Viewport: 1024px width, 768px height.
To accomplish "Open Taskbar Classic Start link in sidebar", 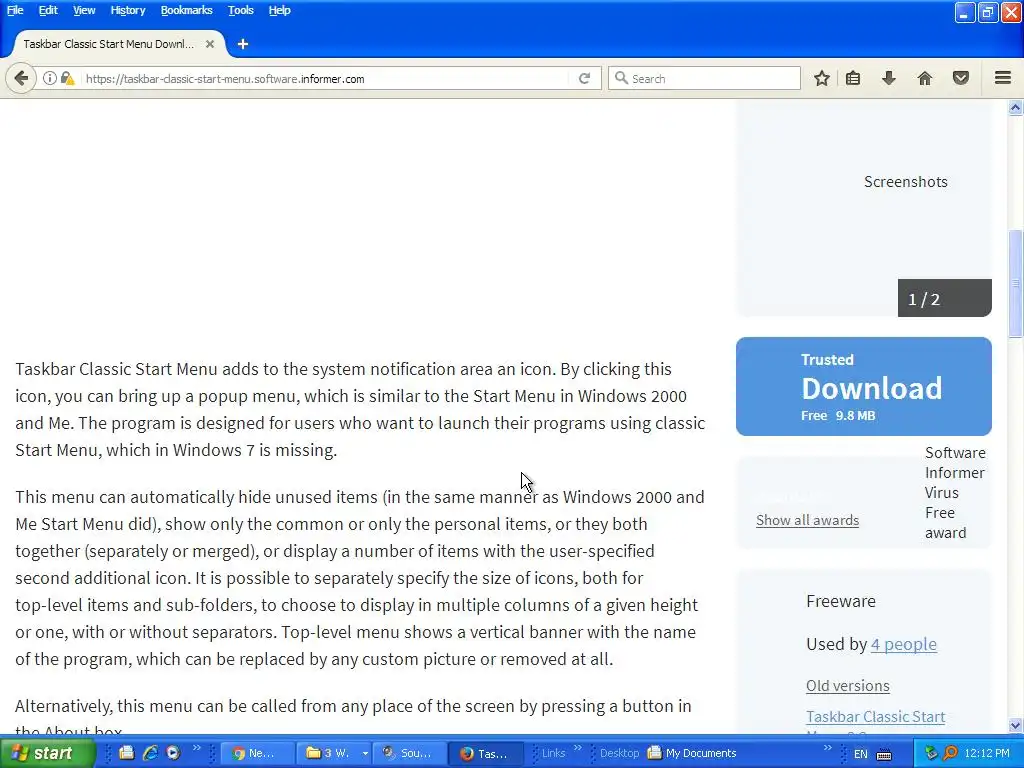I will tap(875, 716).
